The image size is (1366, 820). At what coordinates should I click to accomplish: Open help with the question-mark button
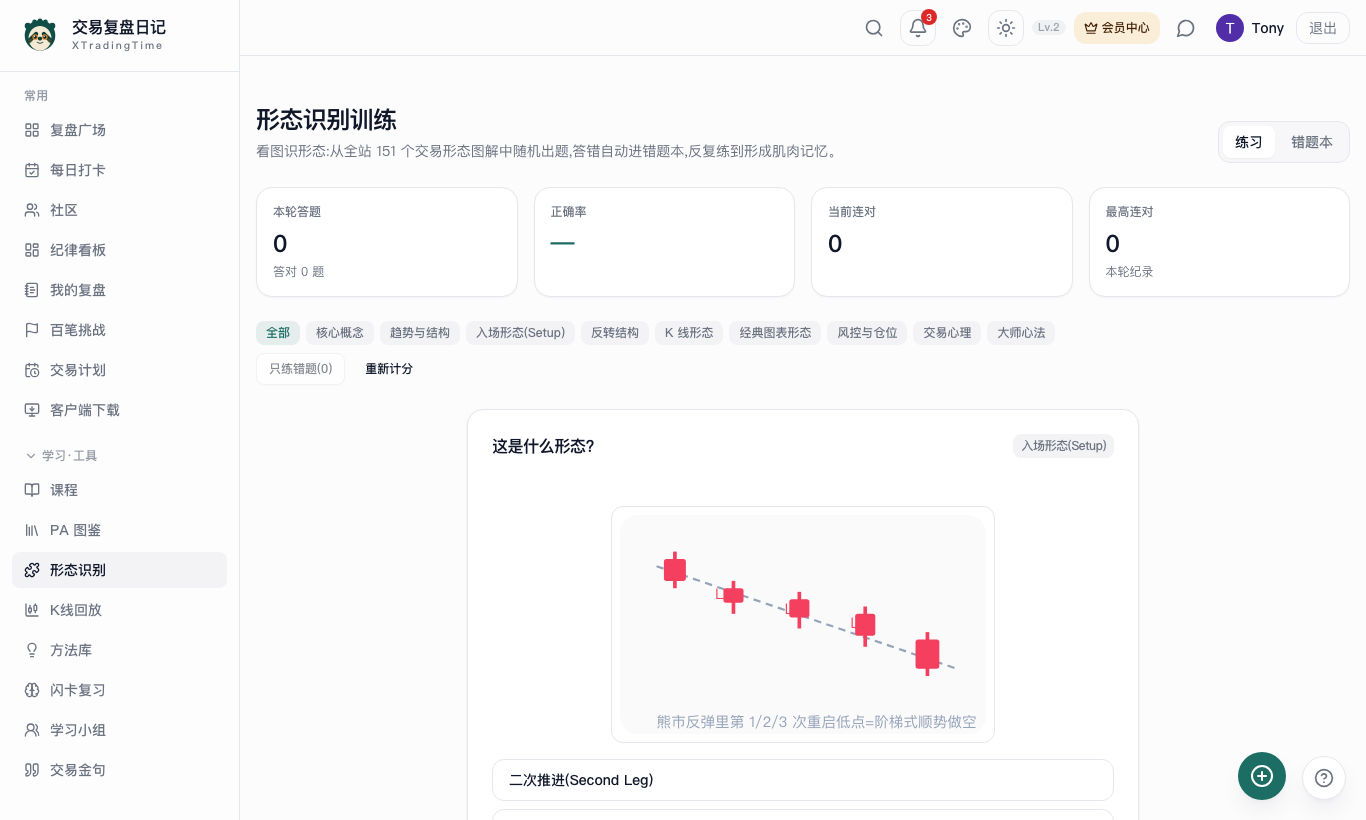click(1324, 777)
